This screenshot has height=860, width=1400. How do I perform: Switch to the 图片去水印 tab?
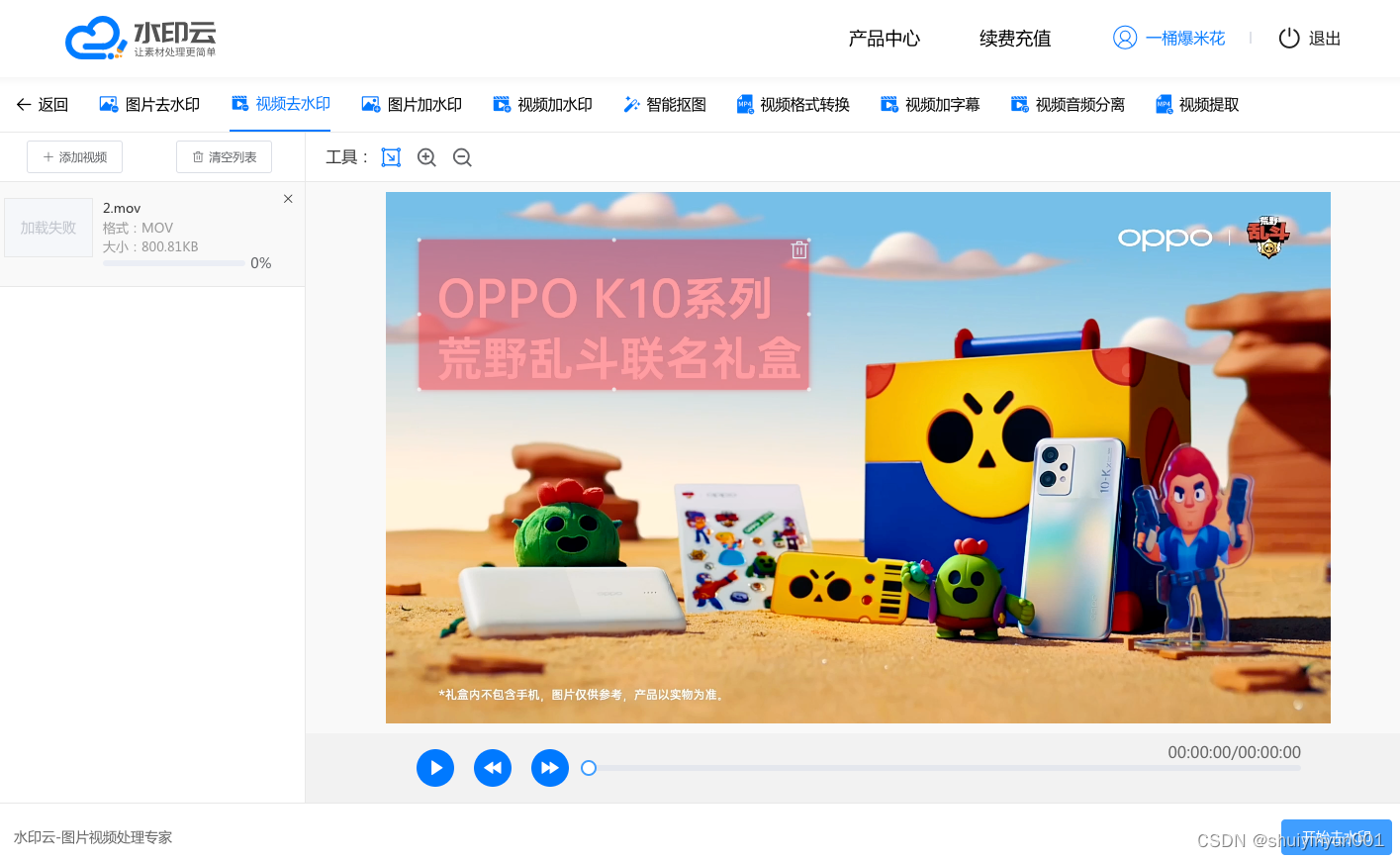point(149,105)
